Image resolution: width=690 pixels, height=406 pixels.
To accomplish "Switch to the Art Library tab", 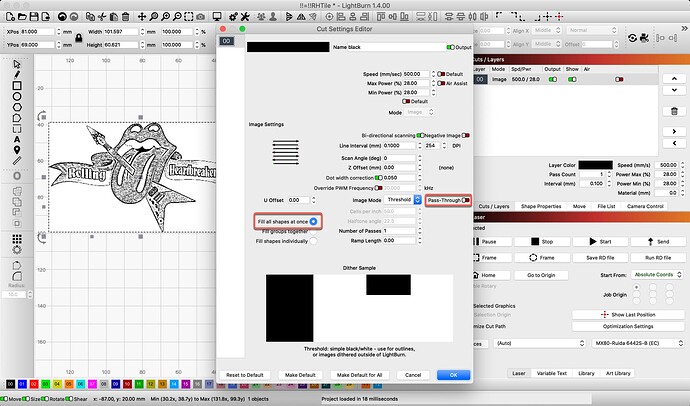I will [618, 373].
